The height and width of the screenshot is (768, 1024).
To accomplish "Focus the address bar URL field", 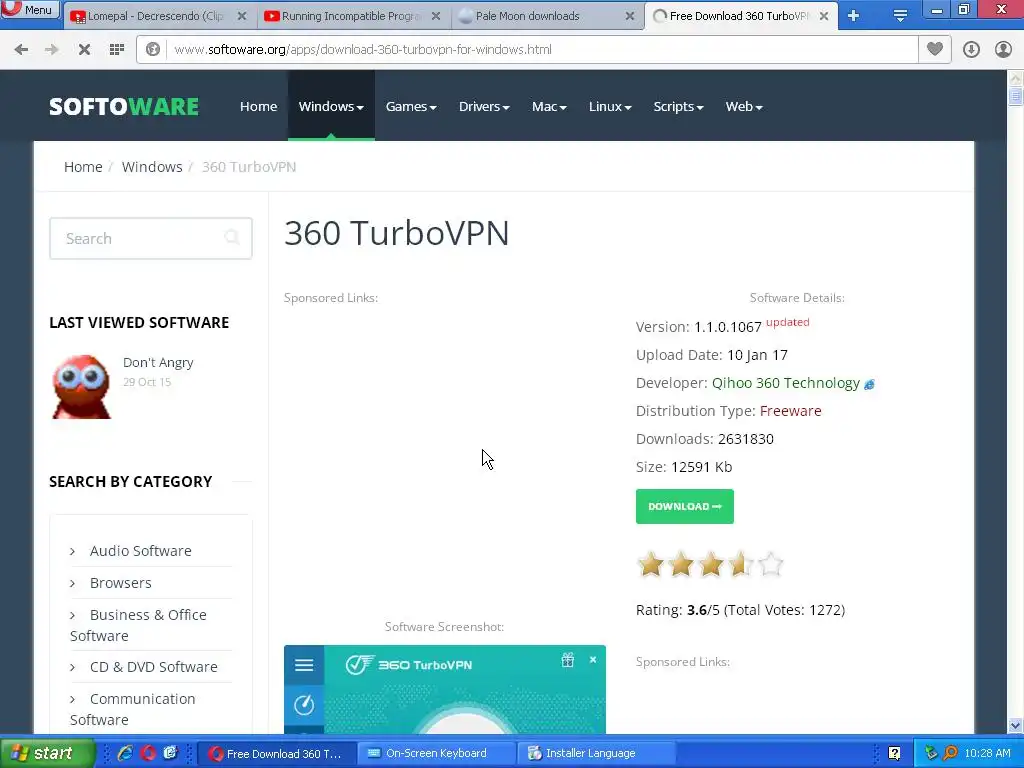I will click(542, 50).
